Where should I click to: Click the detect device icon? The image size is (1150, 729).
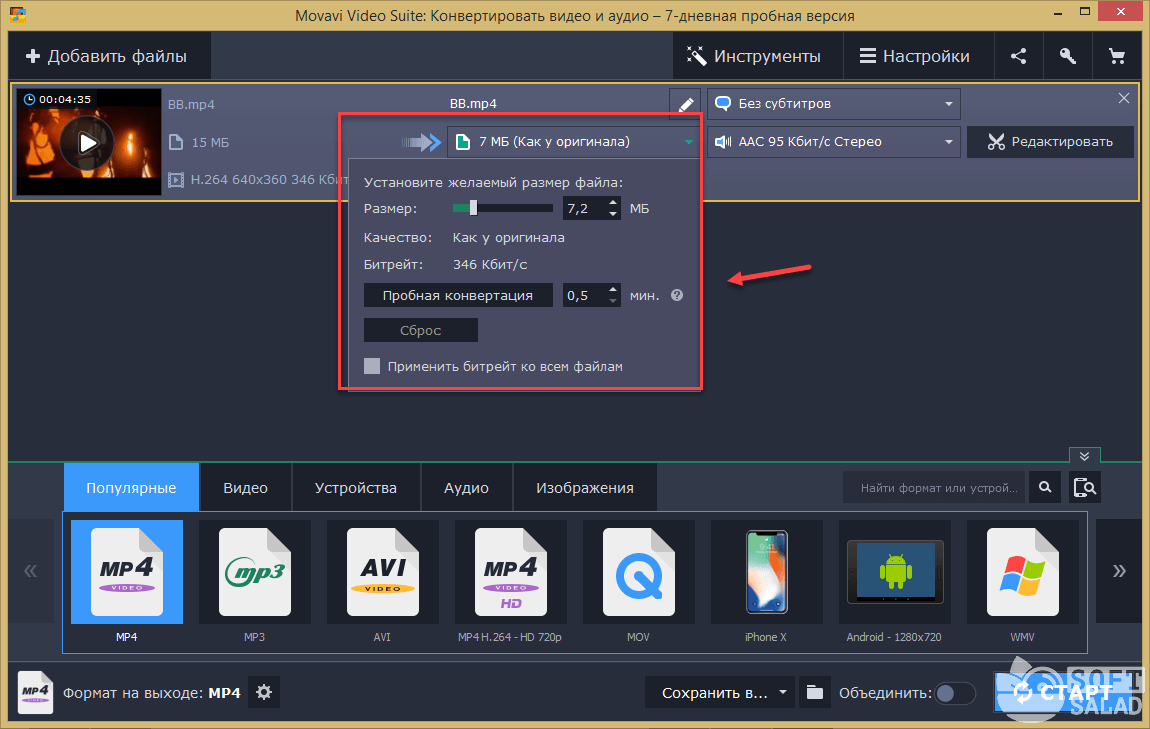coord(1085,487)
